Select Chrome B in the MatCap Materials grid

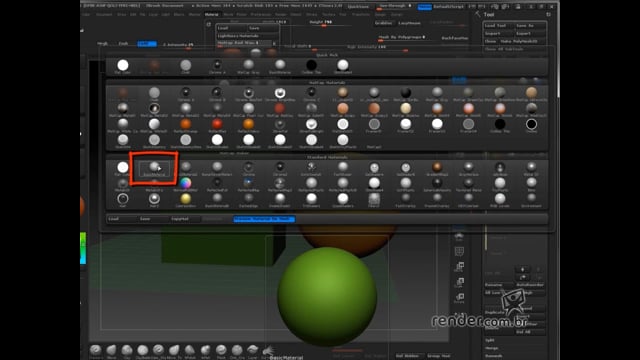coord(217,94)
